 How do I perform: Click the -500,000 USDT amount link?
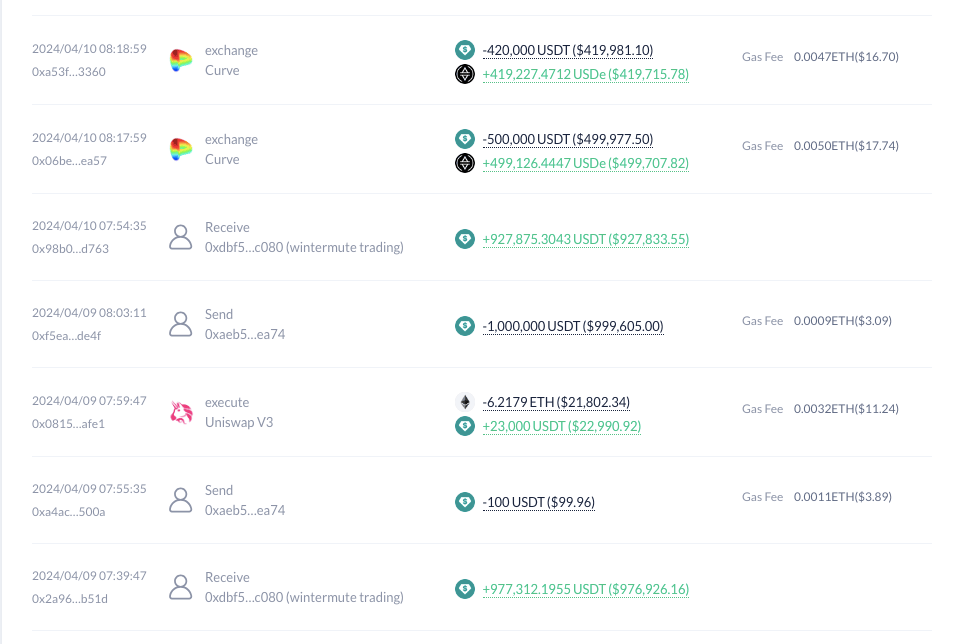[568, 139]
